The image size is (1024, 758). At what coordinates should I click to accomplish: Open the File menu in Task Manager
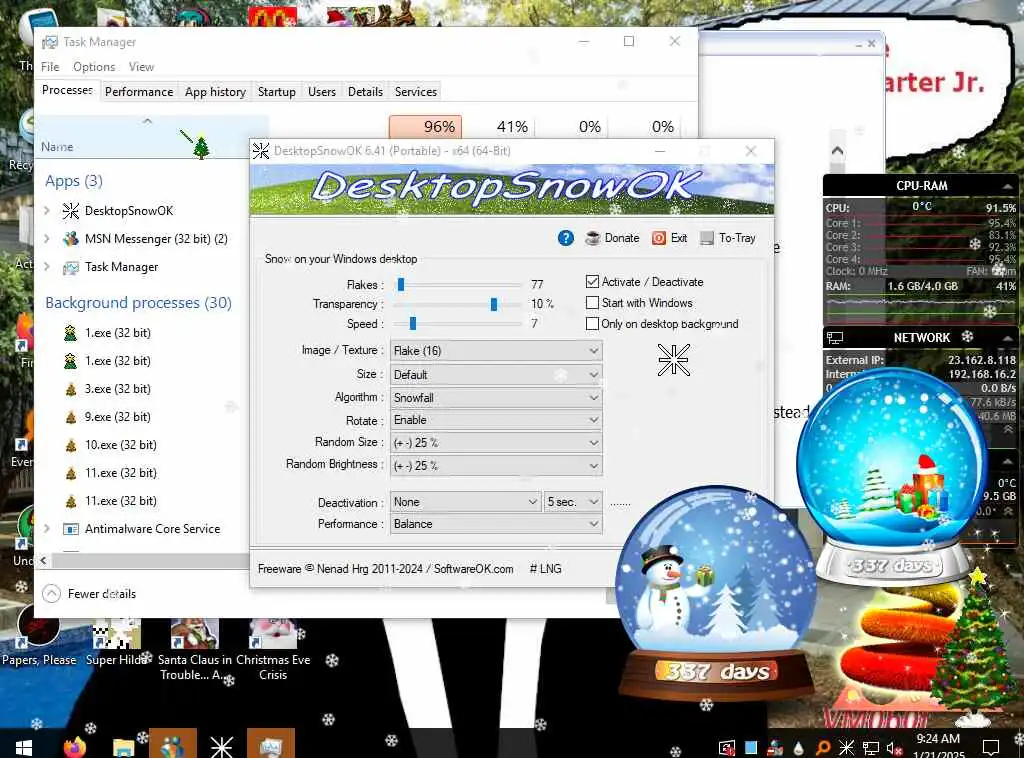tap(50, 67)
